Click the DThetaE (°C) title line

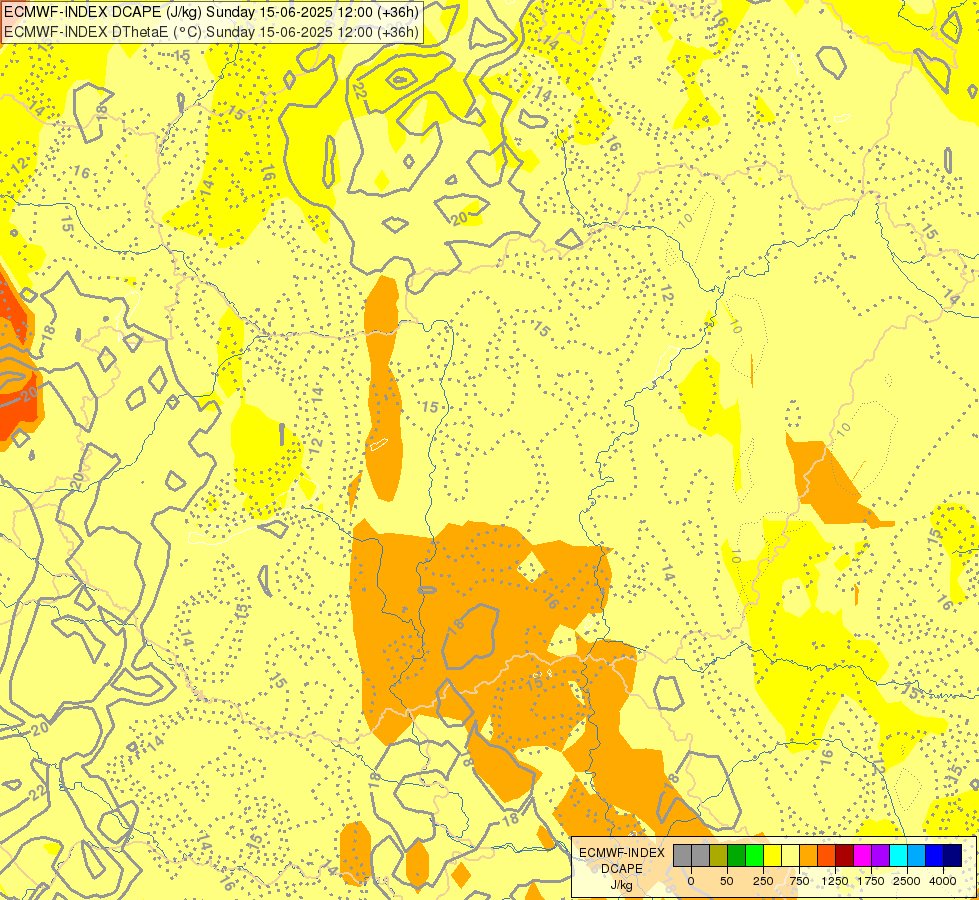tap(211, 32)
